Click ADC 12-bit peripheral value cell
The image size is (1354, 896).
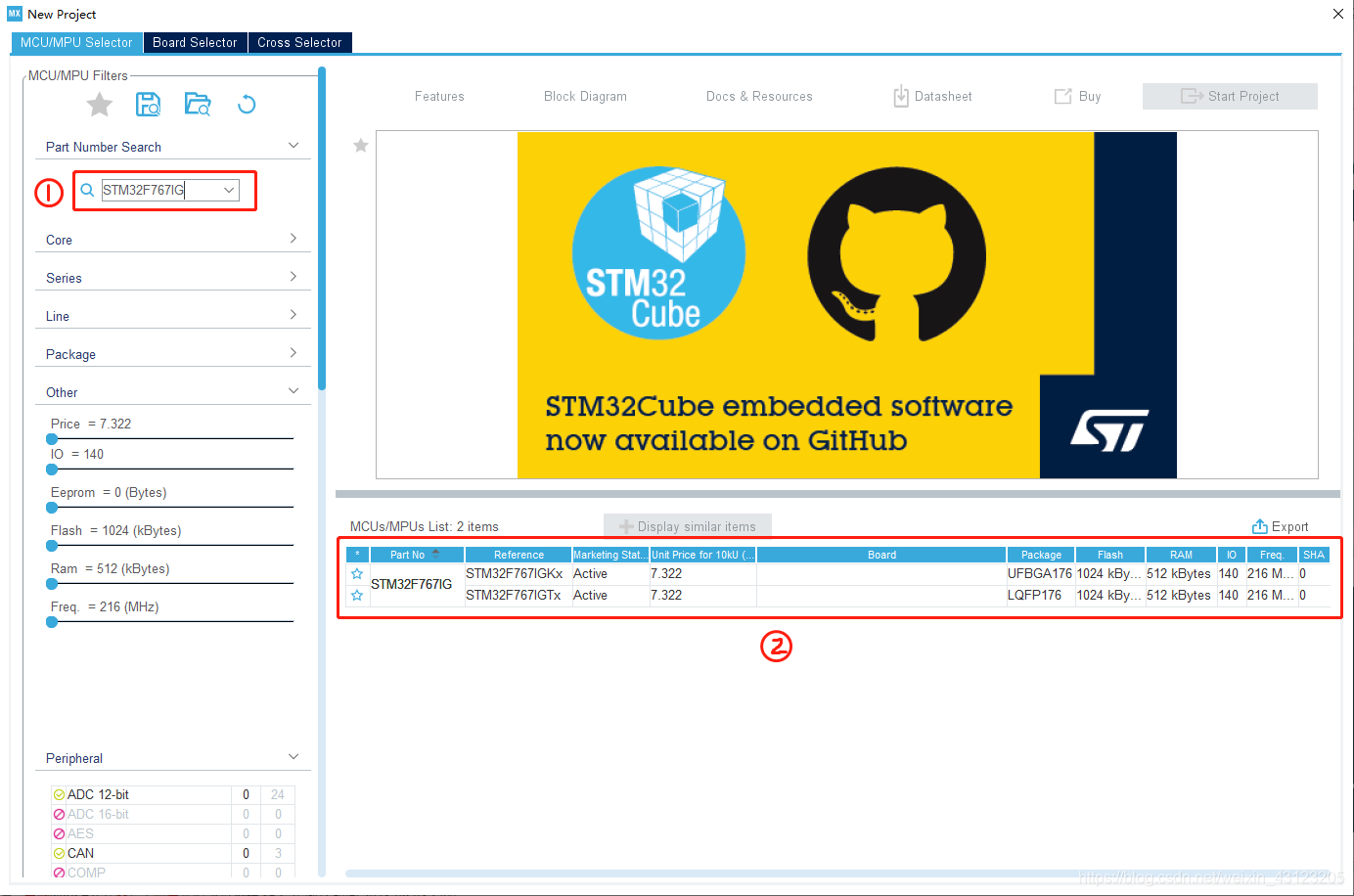(x=246, y=795)
